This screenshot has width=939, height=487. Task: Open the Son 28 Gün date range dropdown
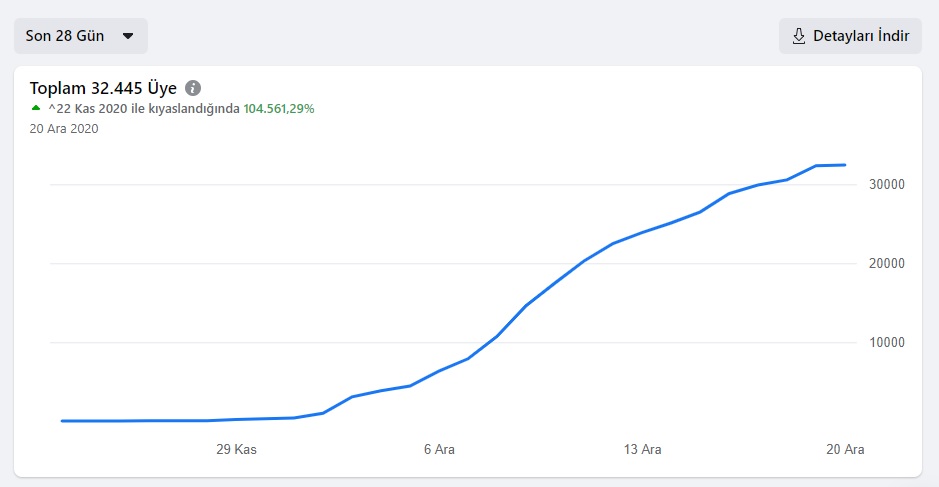tap(81, 36)
